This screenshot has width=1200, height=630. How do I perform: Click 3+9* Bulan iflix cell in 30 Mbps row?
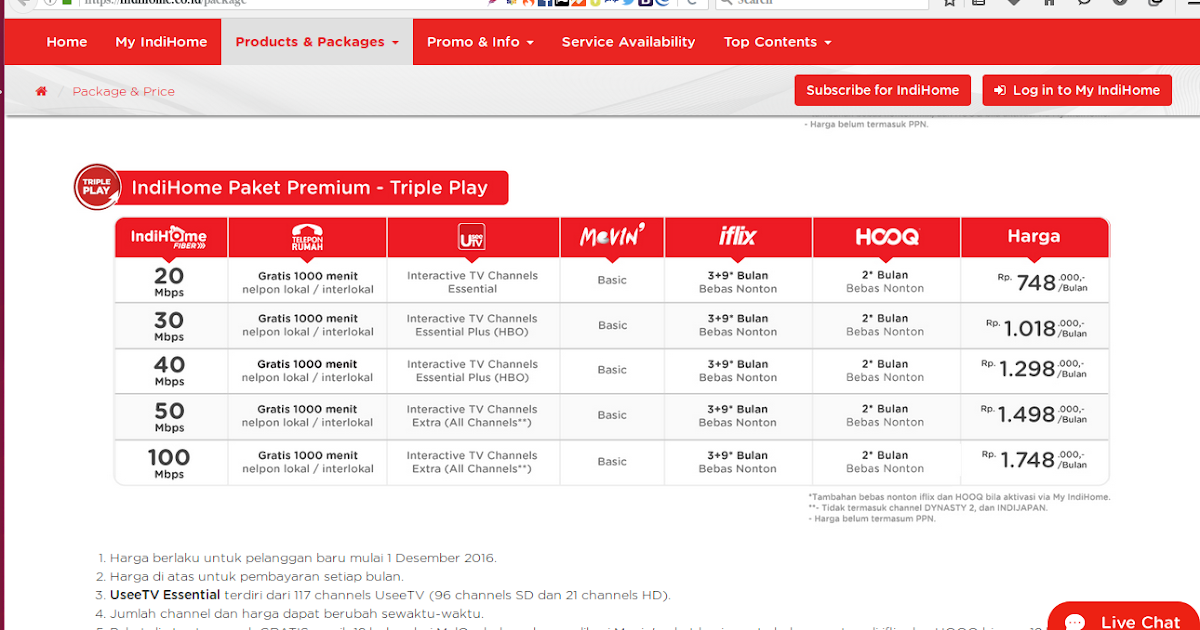click(x=738, y=325)
